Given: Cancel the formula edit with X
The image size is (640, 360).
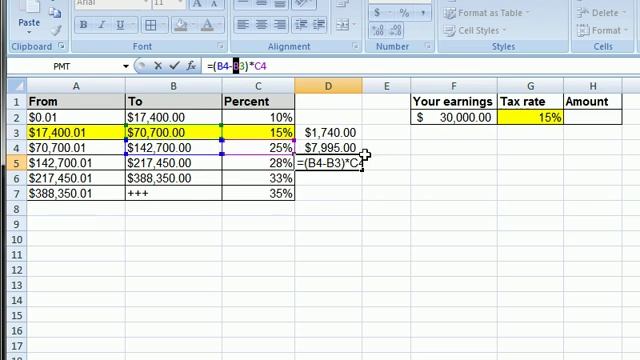Looking at the screenshot, I should [x=158, y=66].
